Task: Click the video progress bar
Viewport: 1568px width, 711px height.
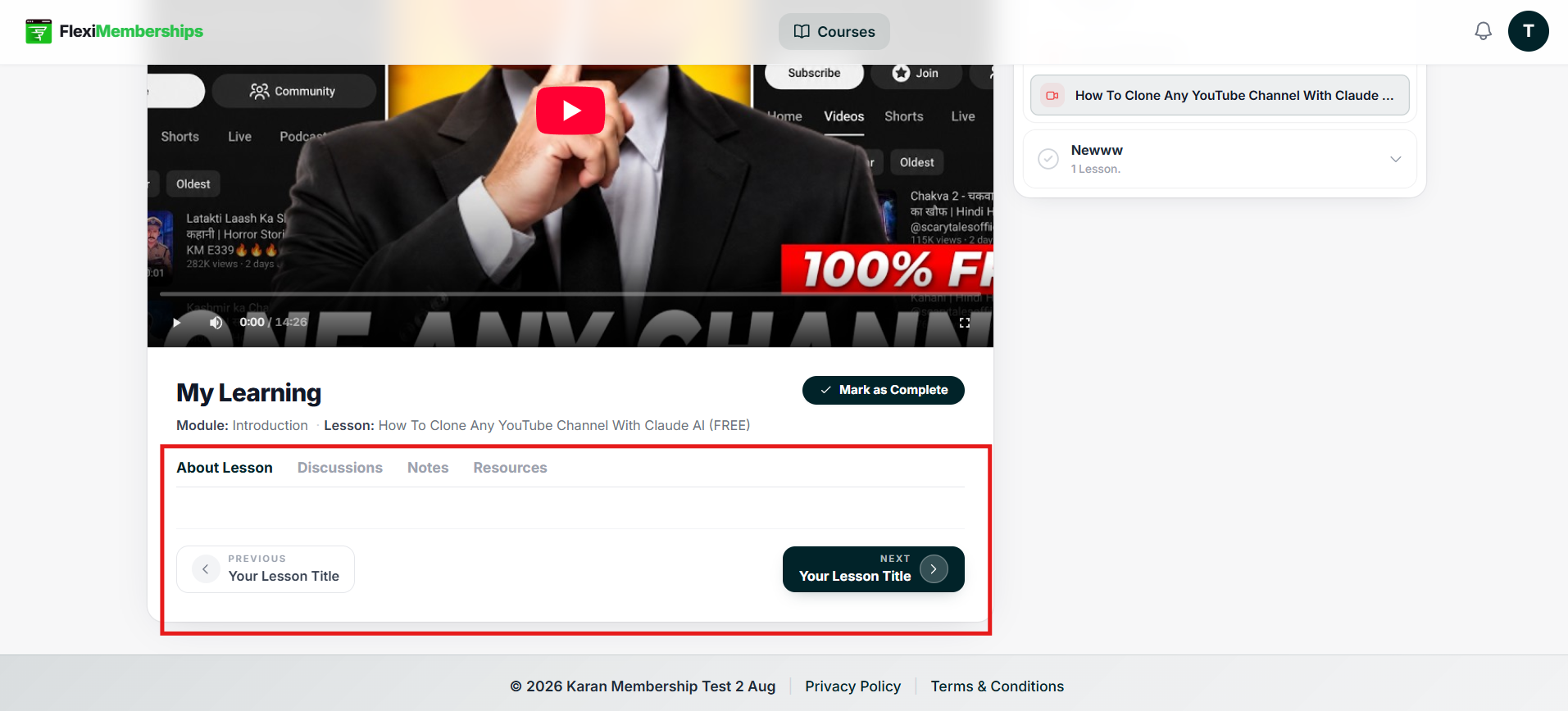Action: (570, 293)
